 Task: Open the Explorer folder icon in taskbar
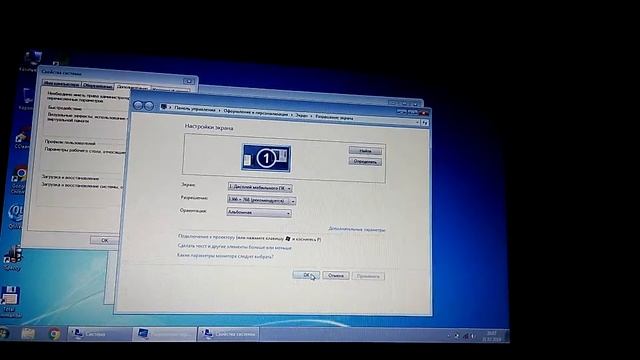[x=28, y=333]
